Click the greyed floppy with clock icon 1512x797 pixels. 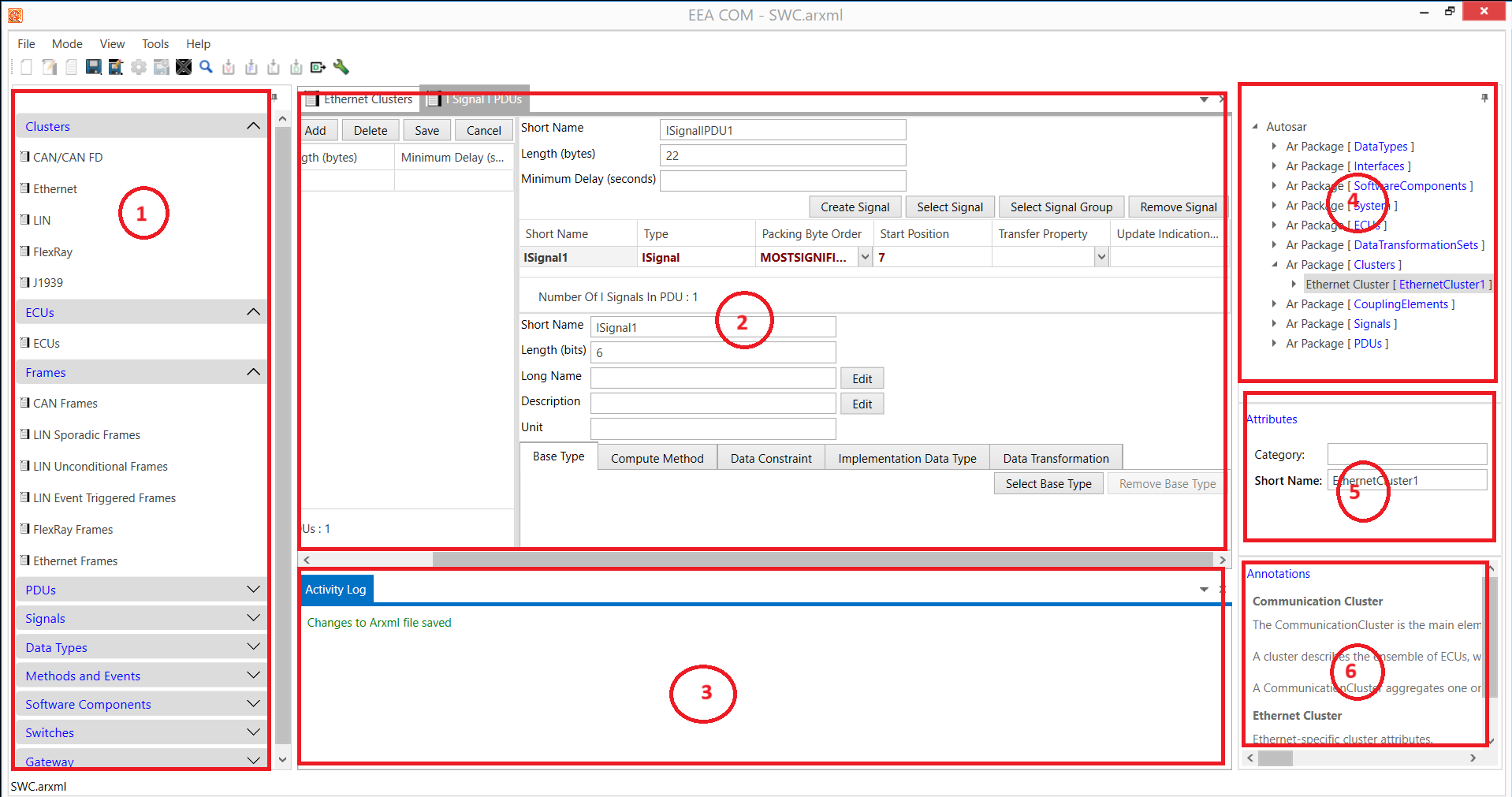161,67
